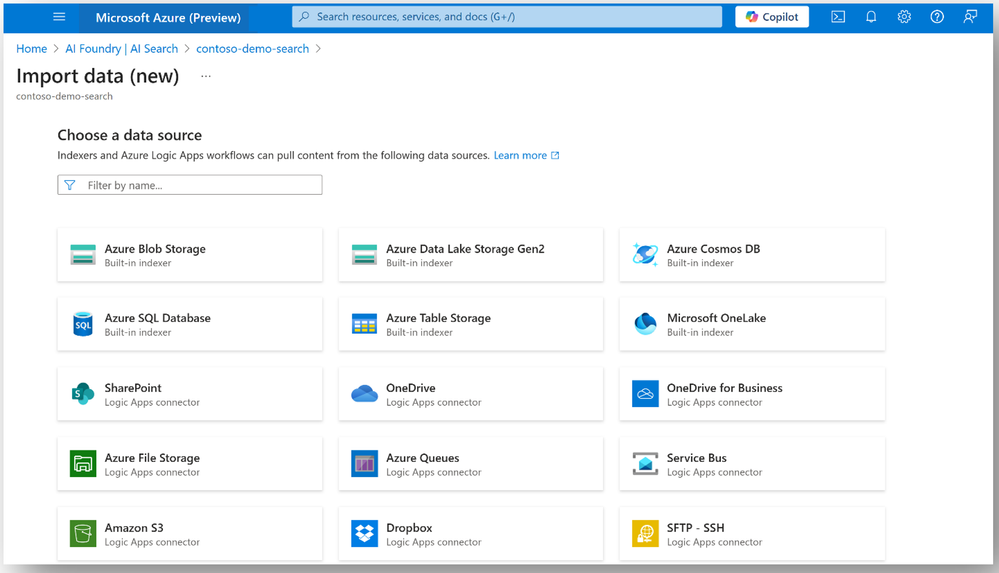
Task: Select SFTP - SSH title text
Action: 695,528
